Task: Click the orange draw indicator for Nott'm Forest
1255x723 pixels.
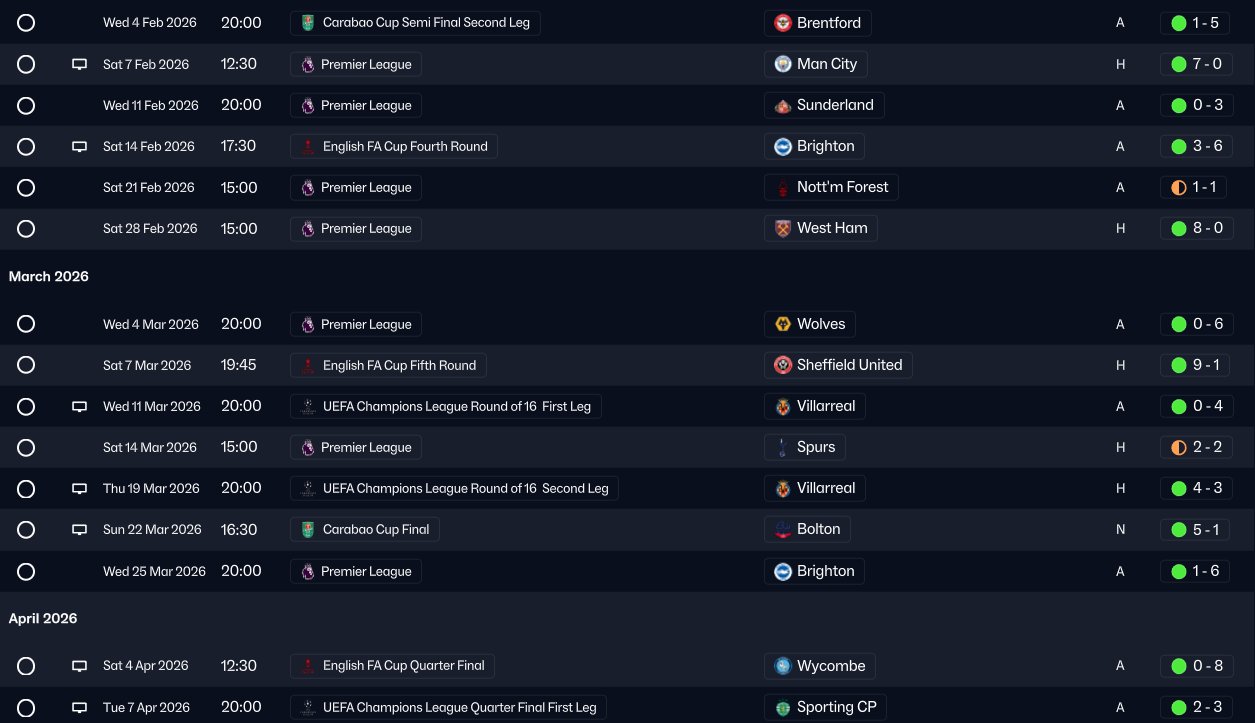Action: [1178, 187]
